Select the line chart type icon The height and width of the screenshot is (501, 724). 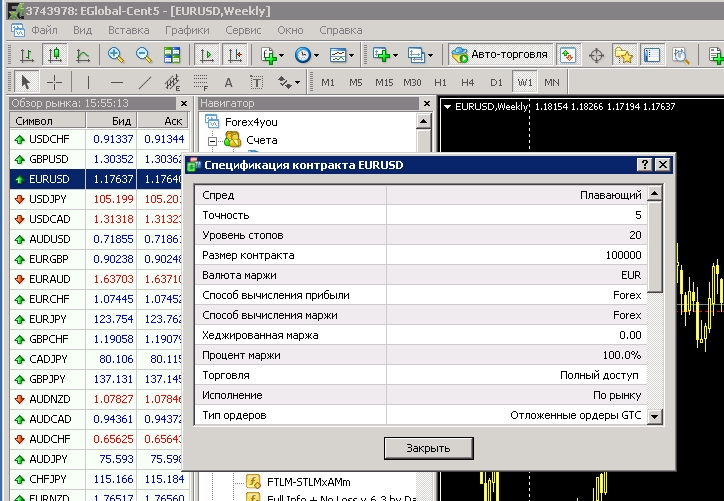pos(83,55)
